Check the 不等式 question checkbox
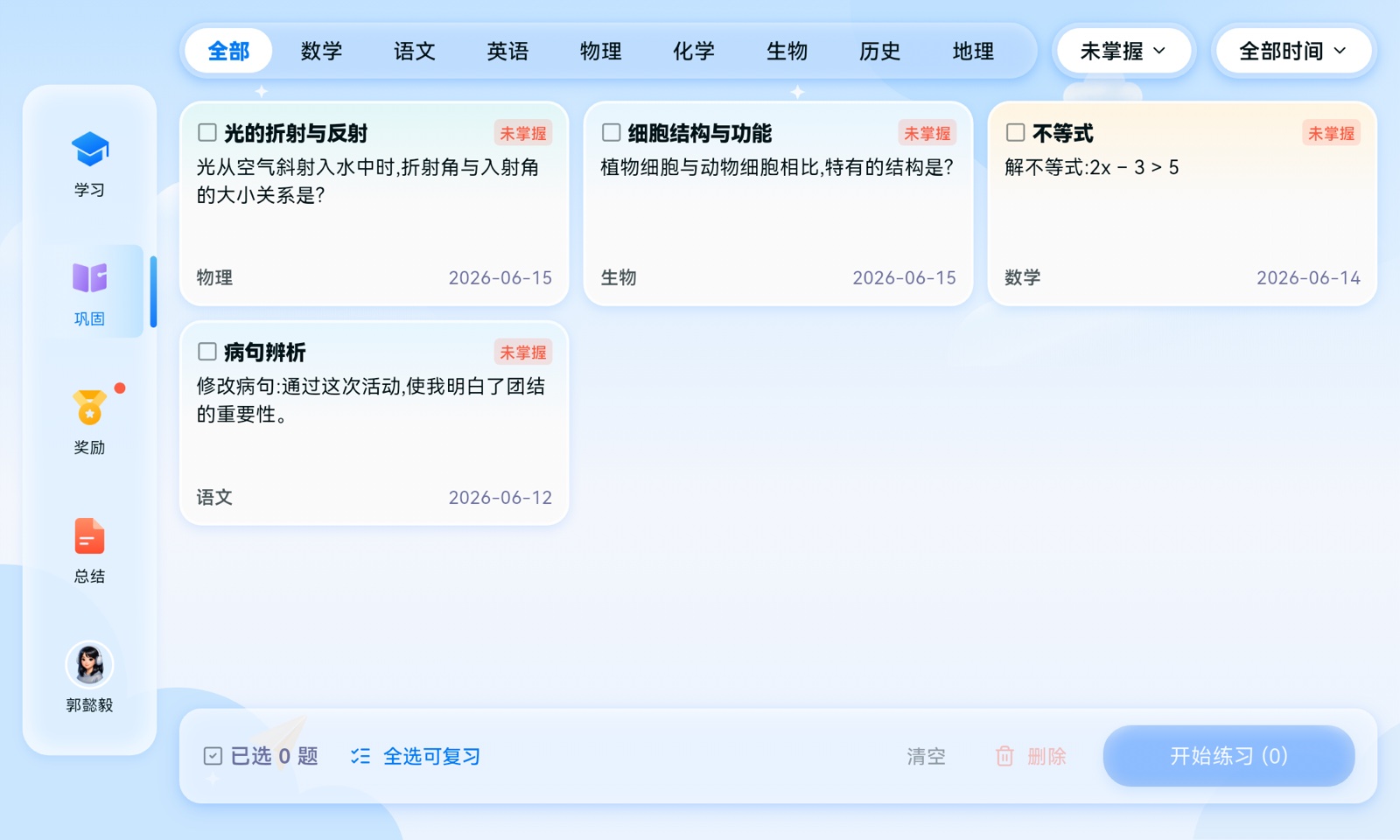This screenshot has width=1400, height=840. click(1016, 132)
